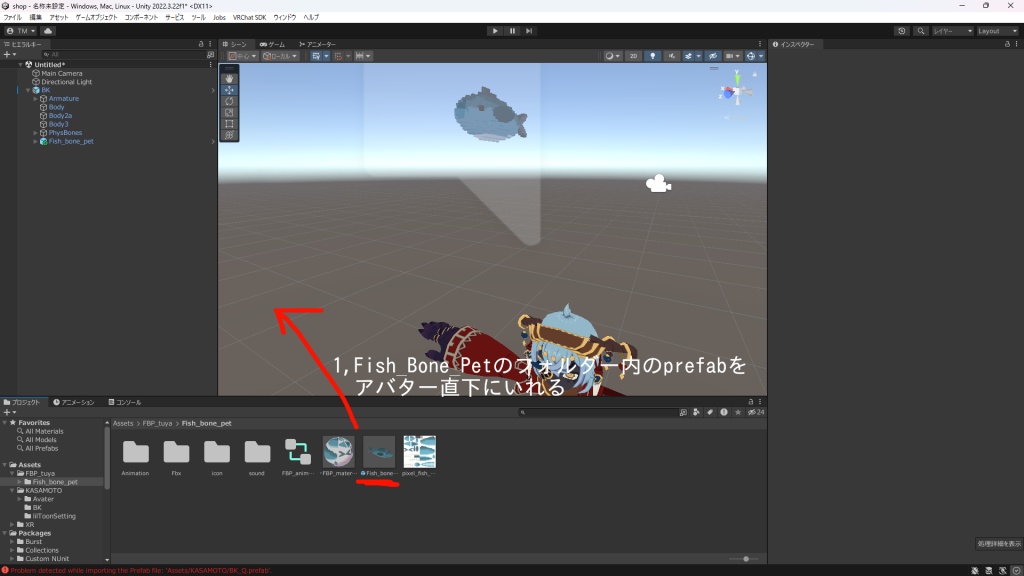Click the FBP_tuya breadcrumb link
This screenshot has width=1024, height=576.
(157, 423)
